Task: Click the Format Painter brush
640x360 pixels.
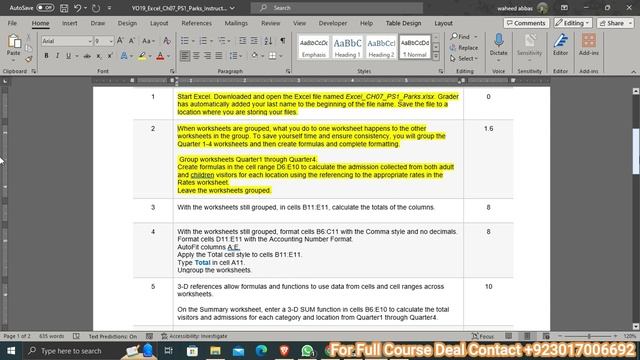Action: (29, 59)
